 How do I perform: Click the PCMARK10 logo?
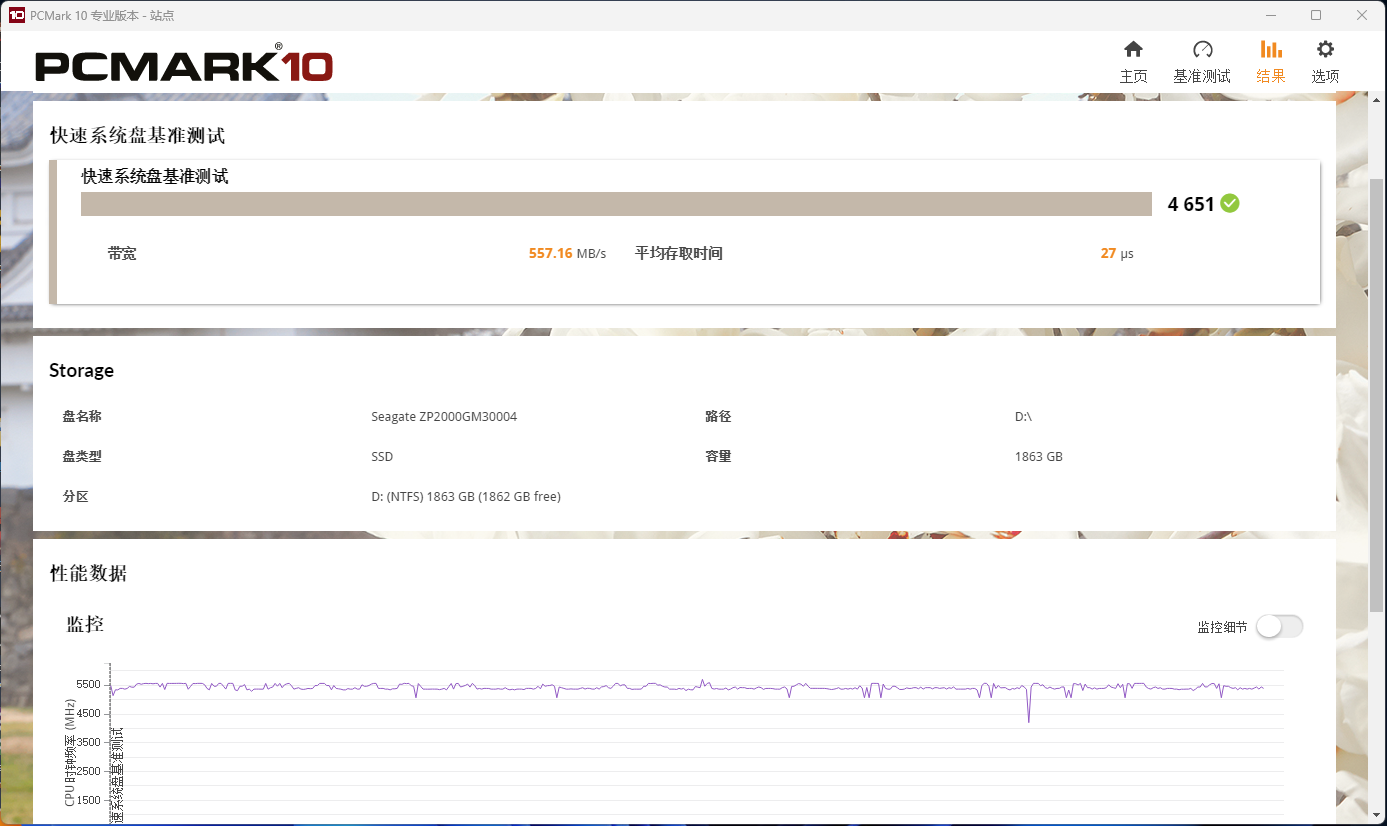point(184,66)
